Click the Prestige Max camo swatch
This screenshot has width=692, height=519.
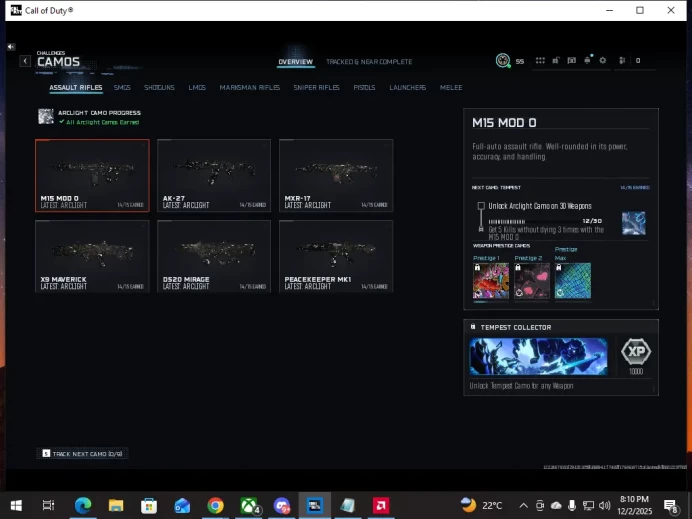click(573, 281)
